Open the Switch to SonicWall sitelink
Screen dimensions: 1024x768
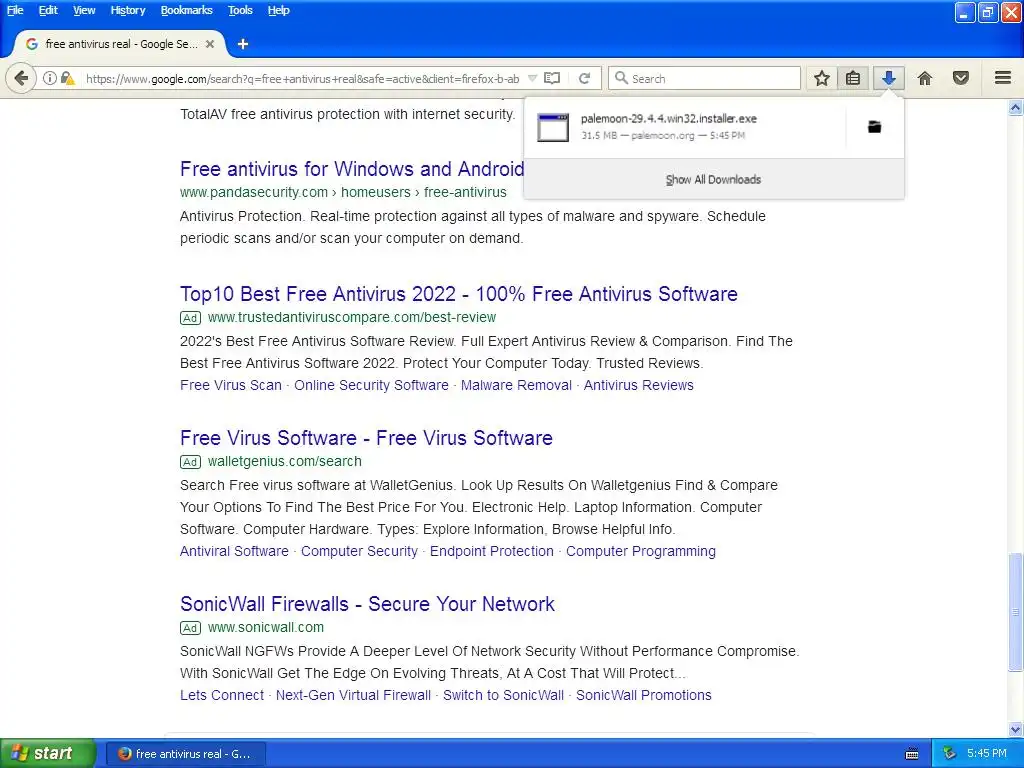(504, 695)
